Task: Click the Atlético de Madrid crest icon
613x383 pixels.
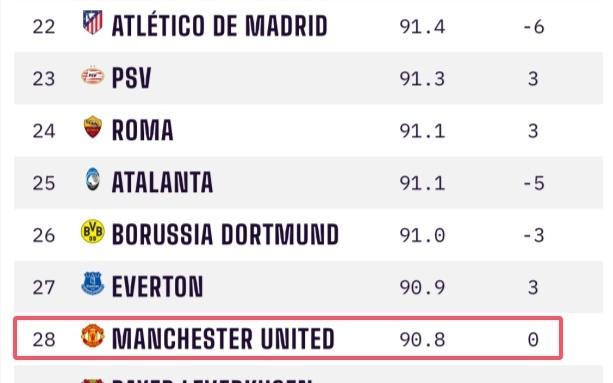Action: pos(93,22)
